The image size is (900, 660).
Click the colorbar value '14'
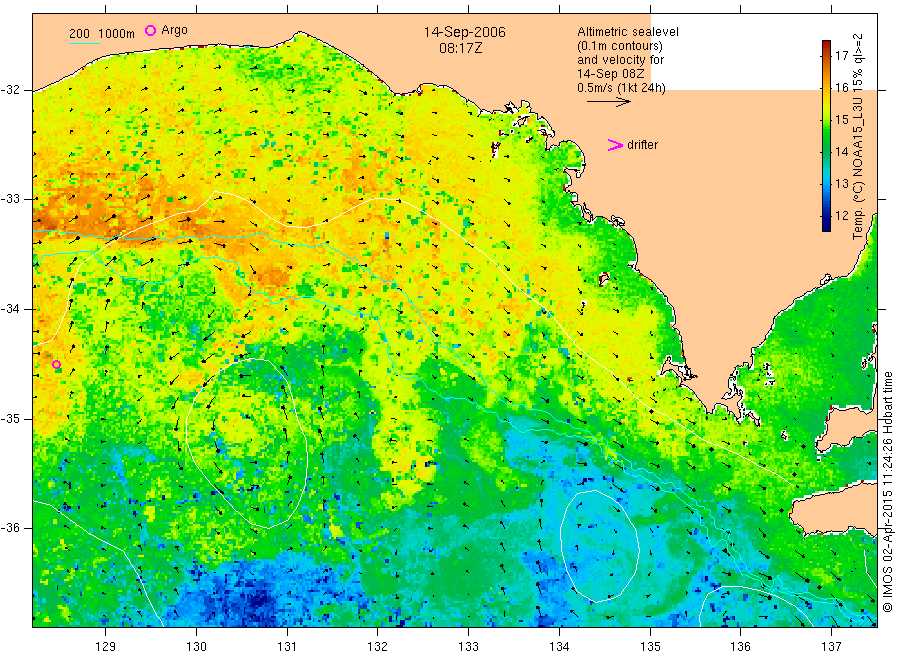pos(841,152)
